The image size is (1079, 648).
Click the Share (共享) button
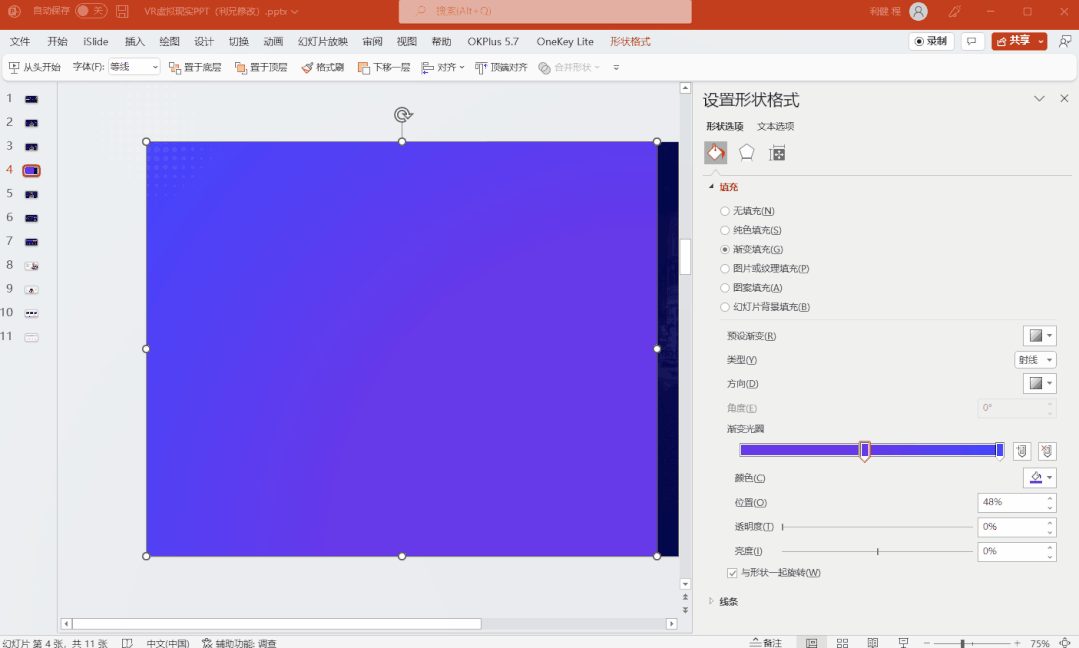click(1019, 41)
